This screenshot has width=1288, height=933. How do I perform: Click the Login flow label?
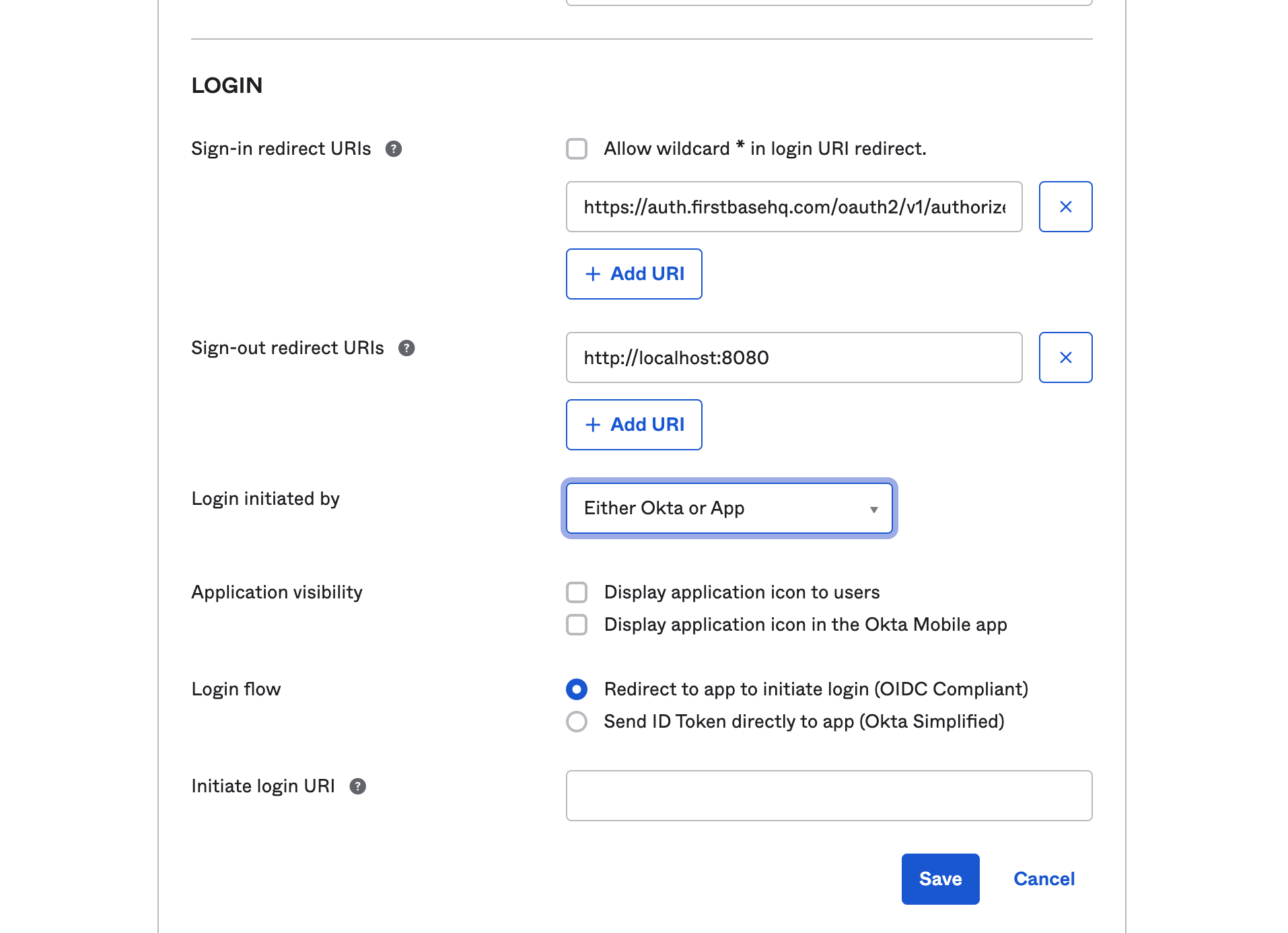coord(236,689)
